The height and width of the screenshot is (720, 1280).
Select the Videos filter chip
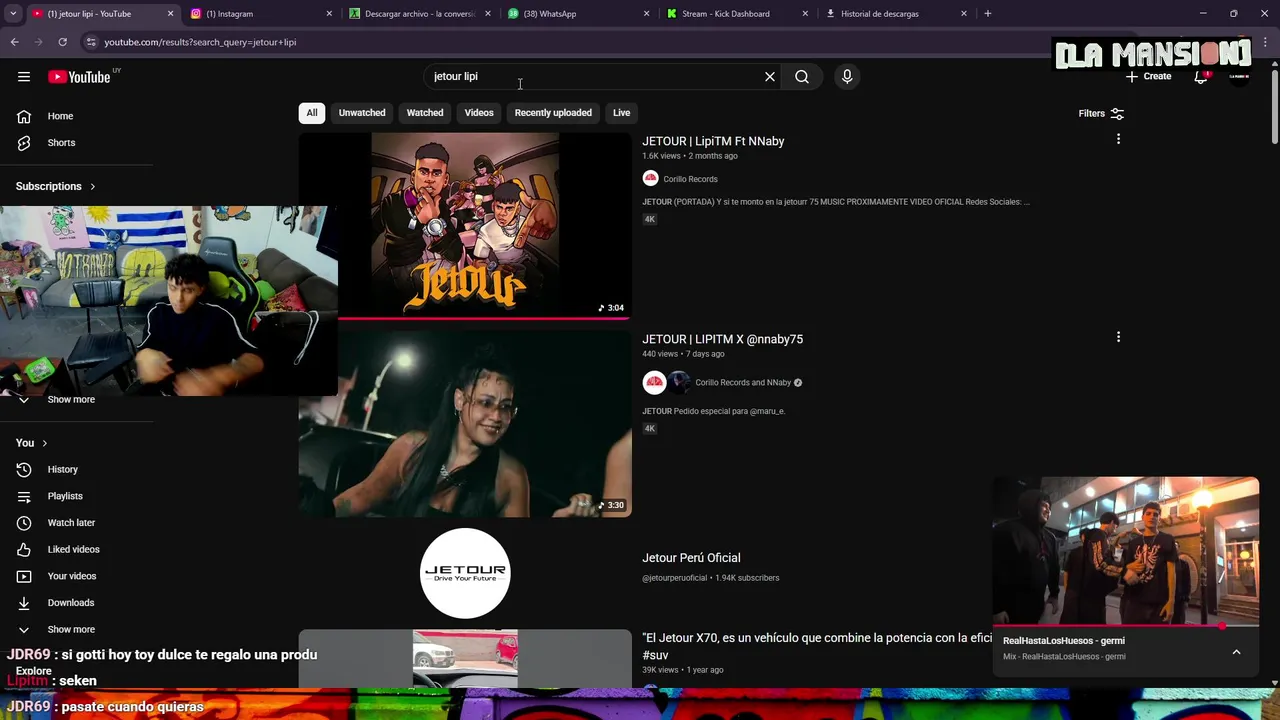(479, 113)
